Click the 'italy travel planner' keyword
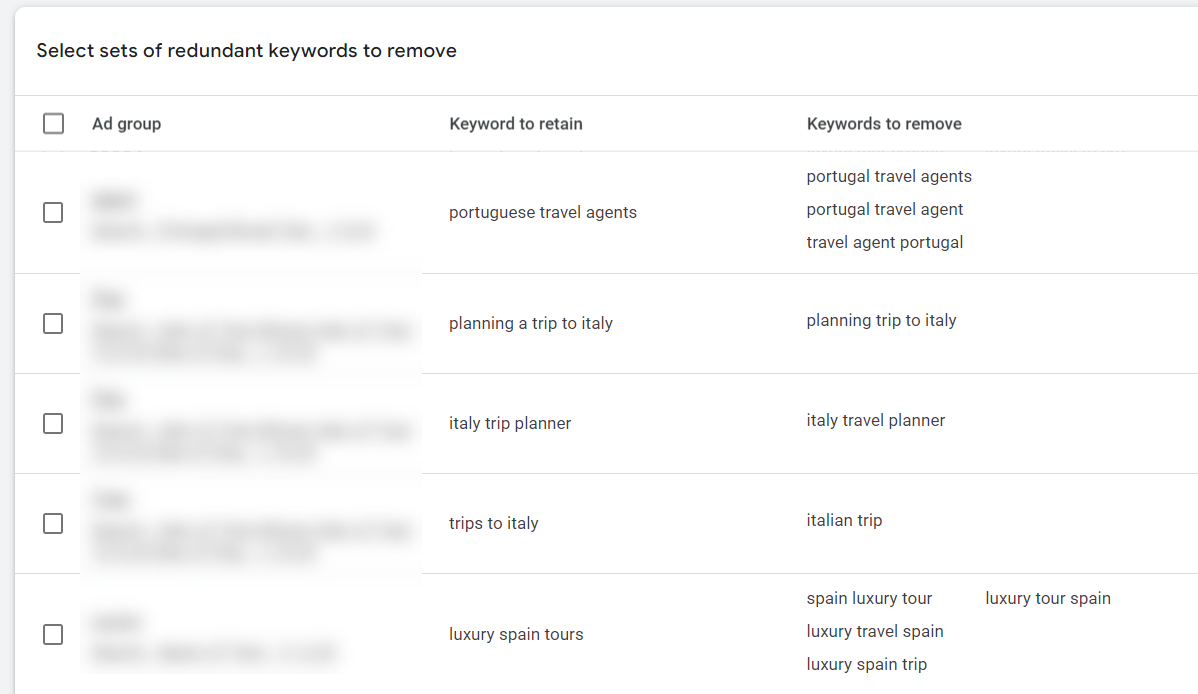Image resolution: width=1198 pixels, height=694 pixels. (876, 421)
